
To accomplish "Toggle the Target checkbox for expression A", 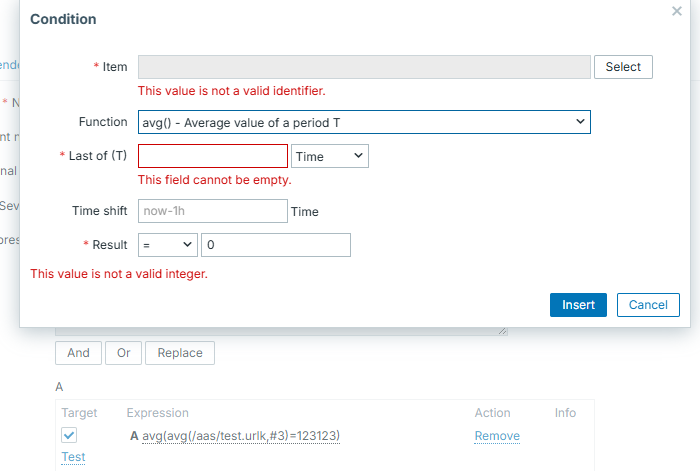I will point(69,435).
